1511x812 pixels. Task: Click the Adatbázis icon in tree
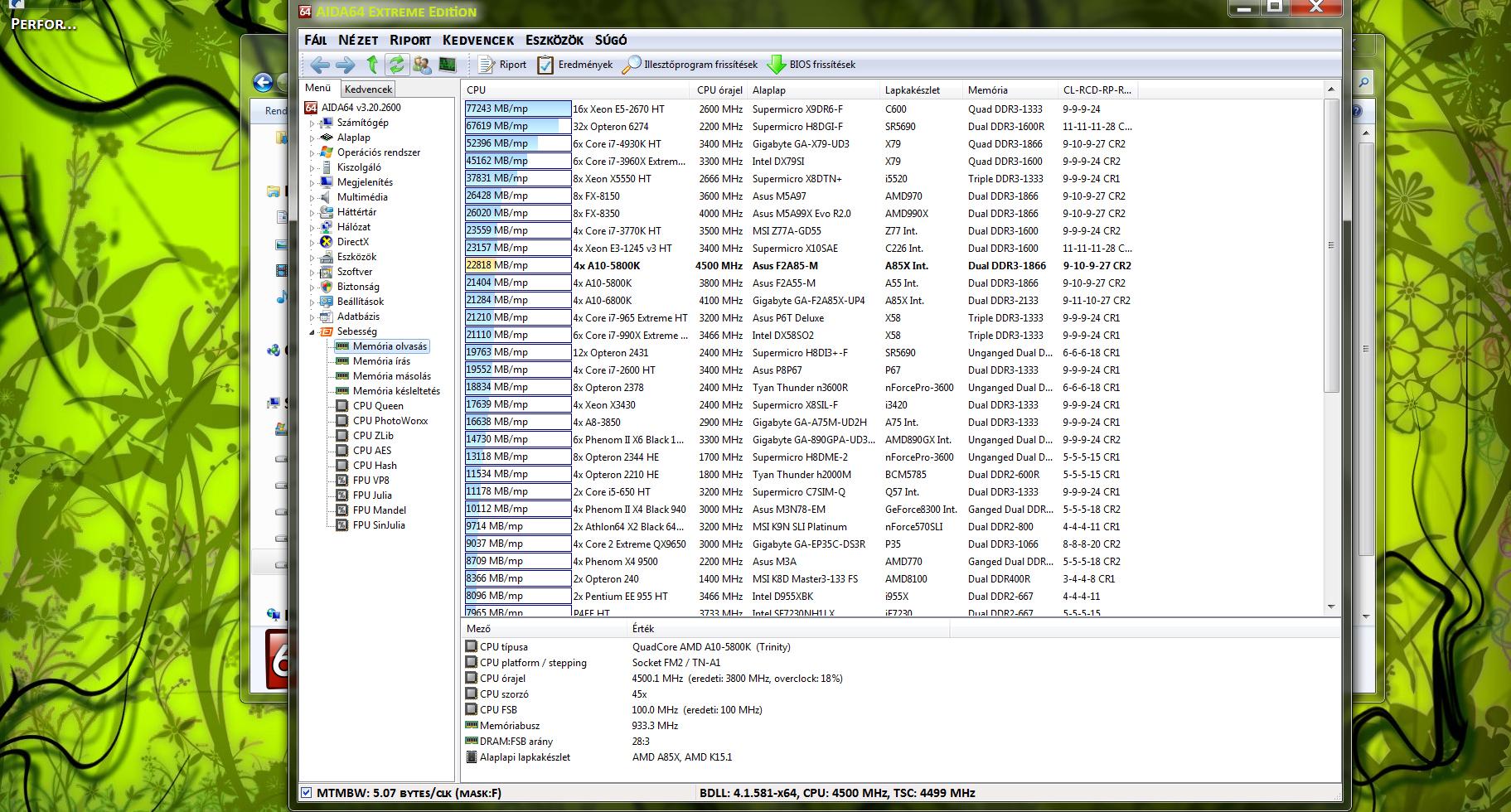327,317
